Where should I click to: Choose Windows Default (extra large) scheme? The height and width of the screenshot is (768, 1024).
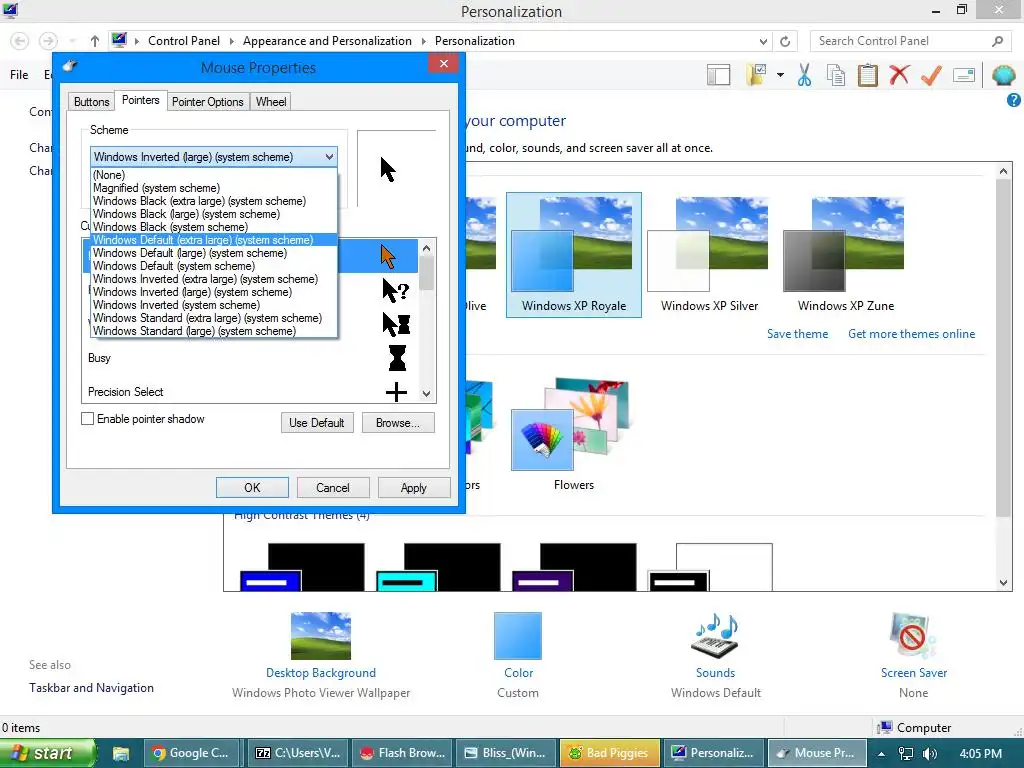pyautogui.click(x=214, y=240)
